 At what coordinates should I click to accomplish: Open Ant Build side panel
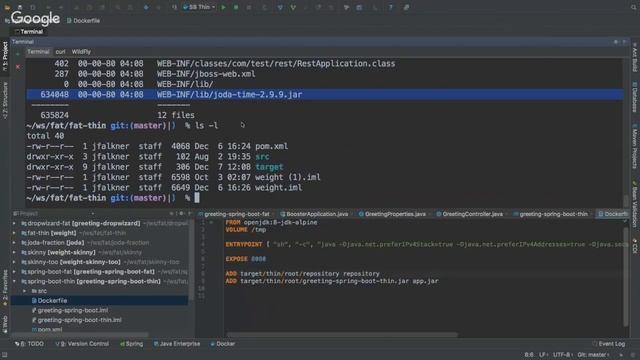point(635,57)
